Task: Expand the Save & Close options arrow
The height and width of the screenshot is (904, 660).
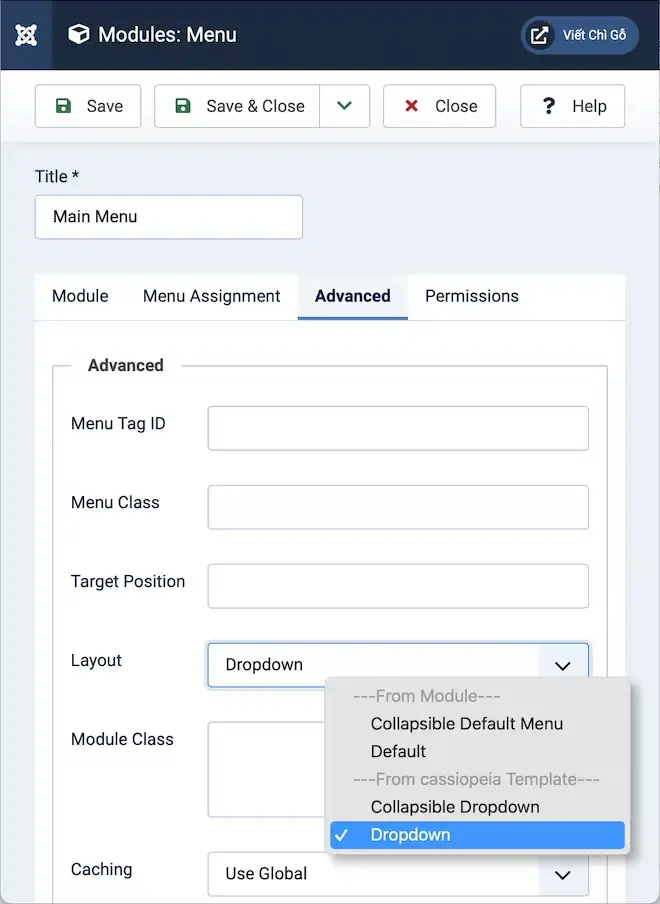Action: pos(345,106)
